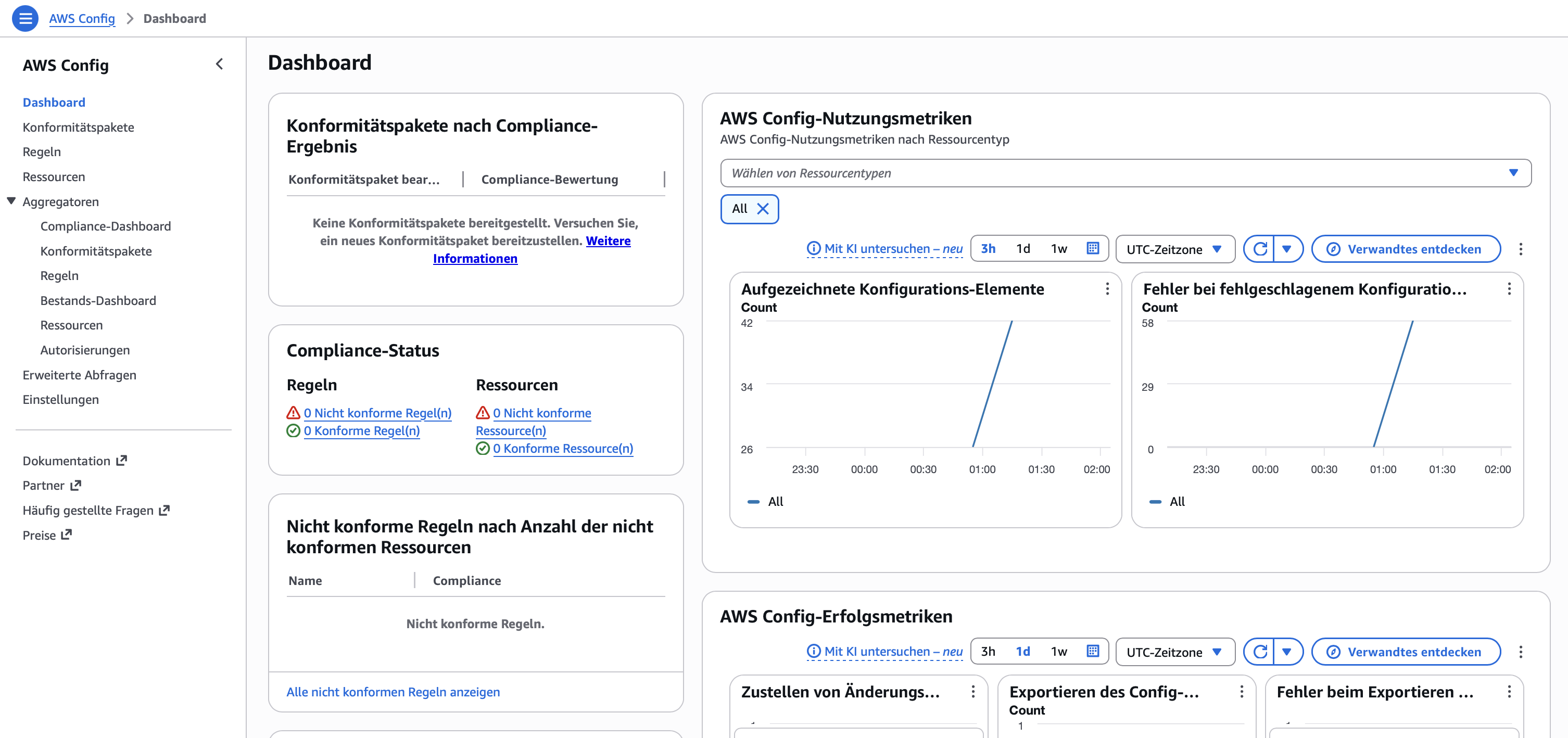Image resolution: width=1568 pixels, height=738 pixels.
Task: Open Partner external link
Action: pos(52,486)
